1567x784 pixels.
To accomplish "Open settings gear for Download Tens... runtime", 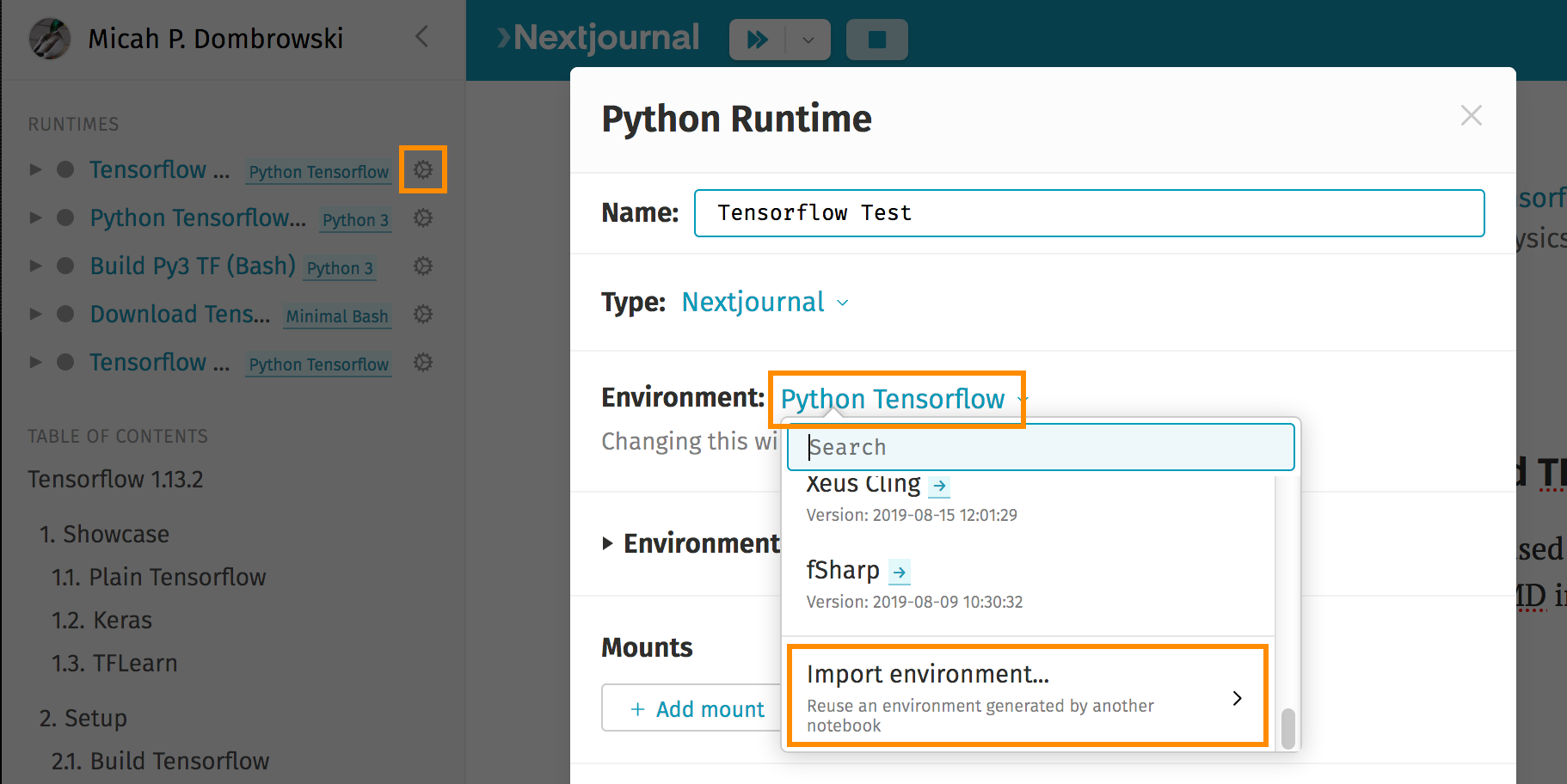I will [422, 314].
